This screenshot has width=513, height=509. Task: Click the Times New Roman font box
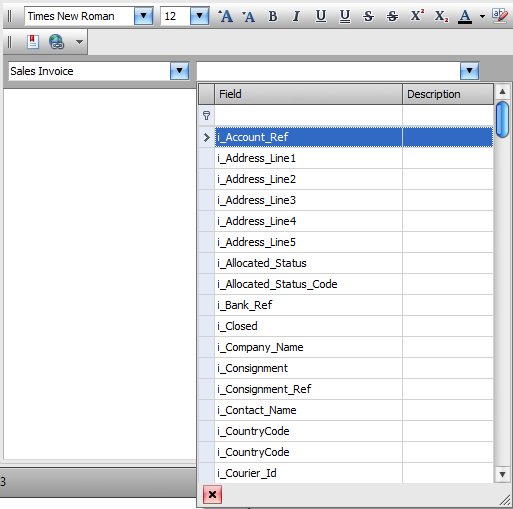[79, 16]
